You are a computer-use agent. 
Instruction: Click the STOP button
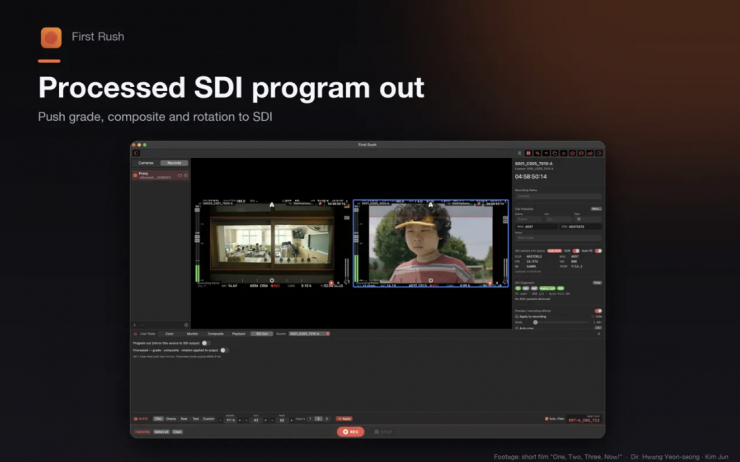(383, 432)
